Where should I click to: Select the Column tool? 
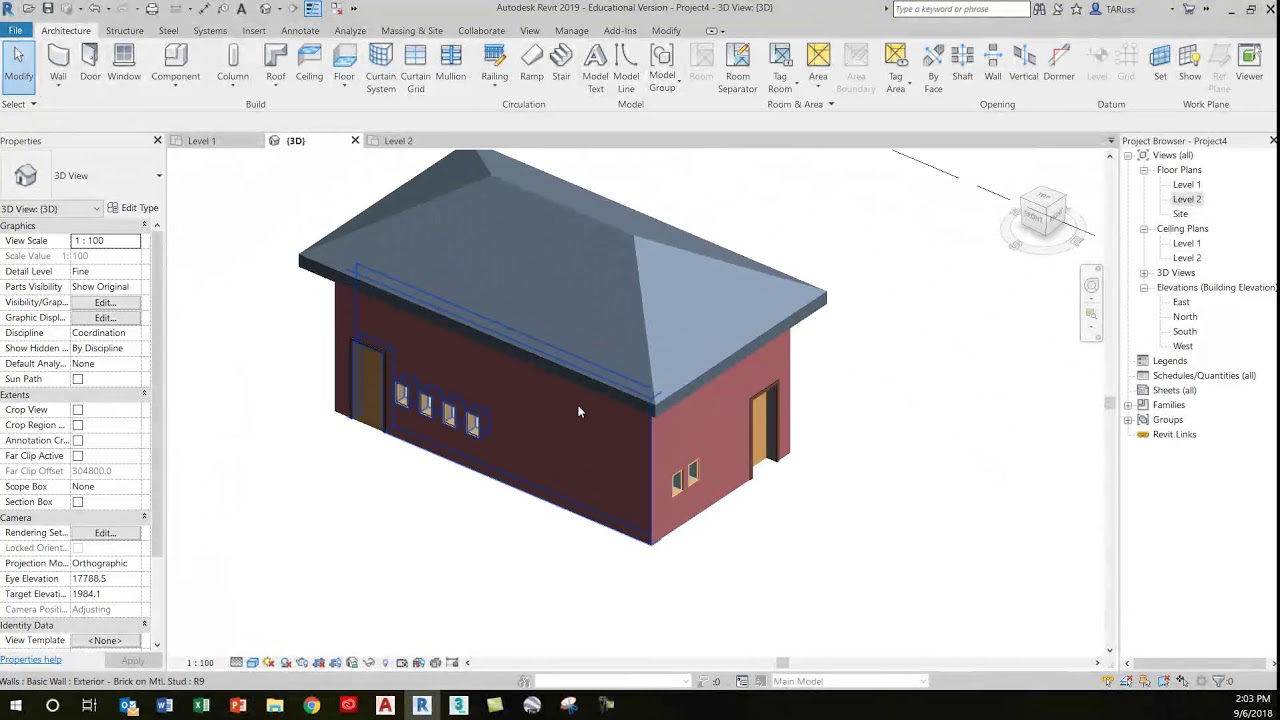tap(233, 62)
